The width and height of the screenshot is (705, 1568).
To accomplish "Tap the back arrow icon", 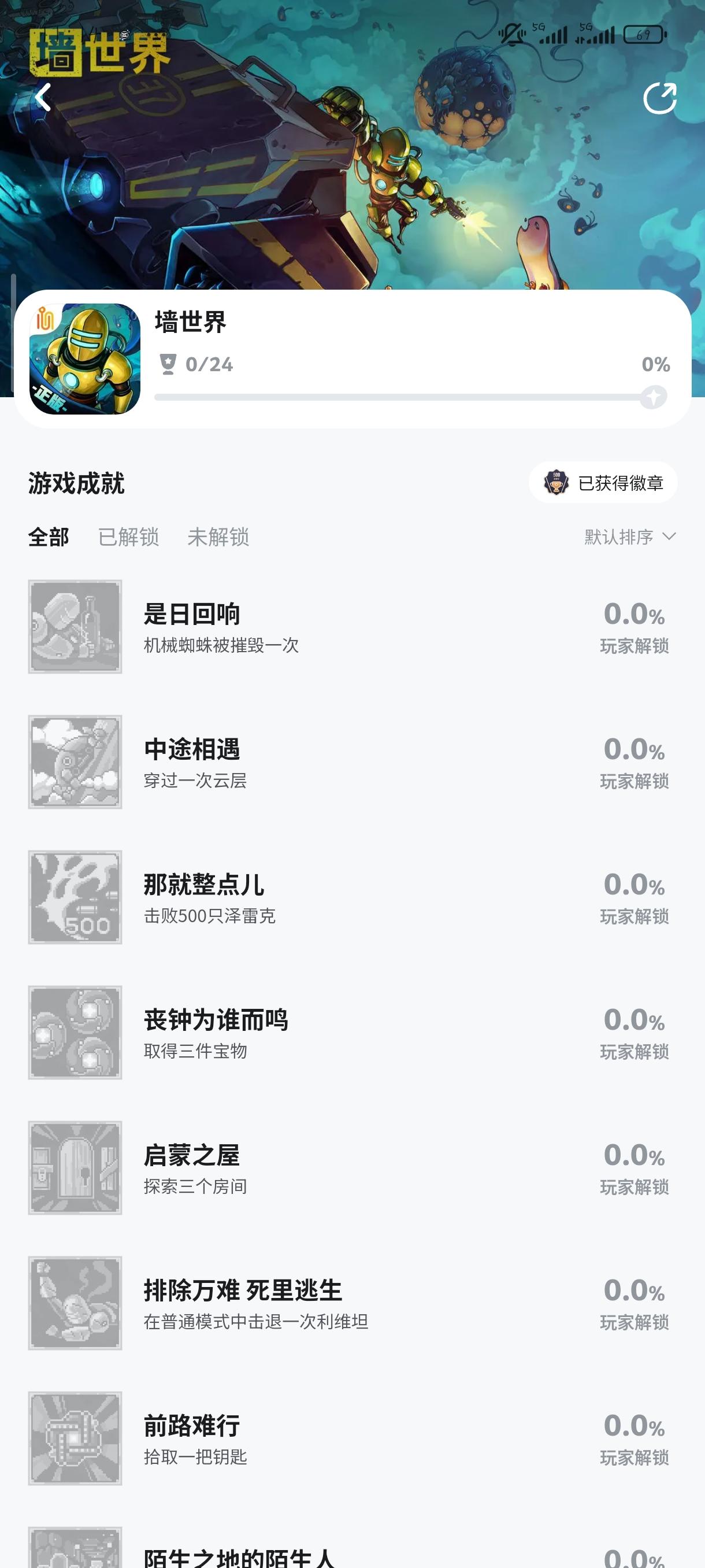I will point(43,98).
